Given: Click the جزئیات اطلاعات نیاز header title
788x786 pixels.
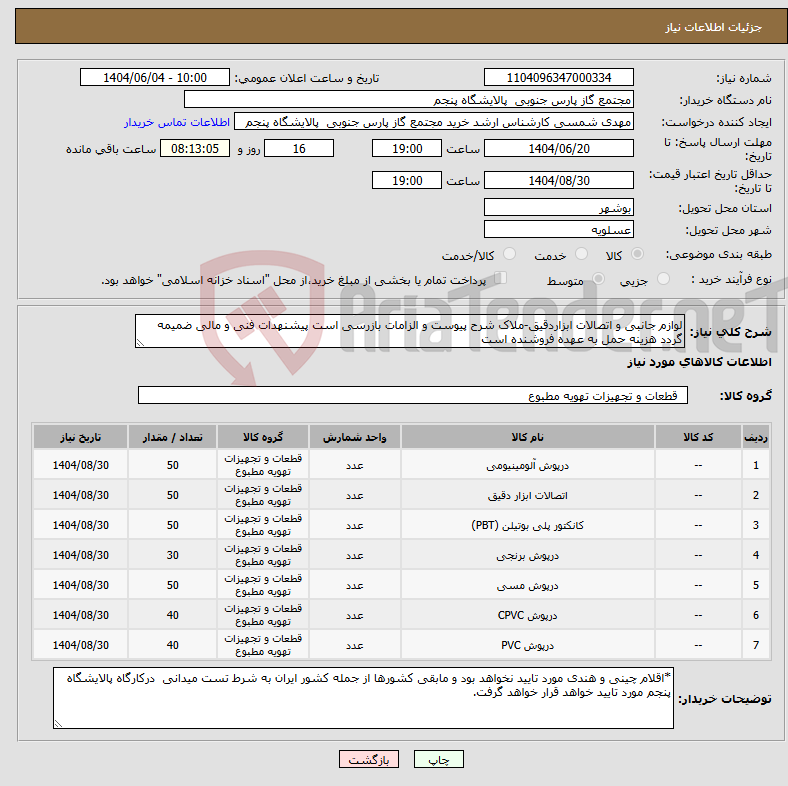Looking at the screenshot, I should tap(714, 27).
